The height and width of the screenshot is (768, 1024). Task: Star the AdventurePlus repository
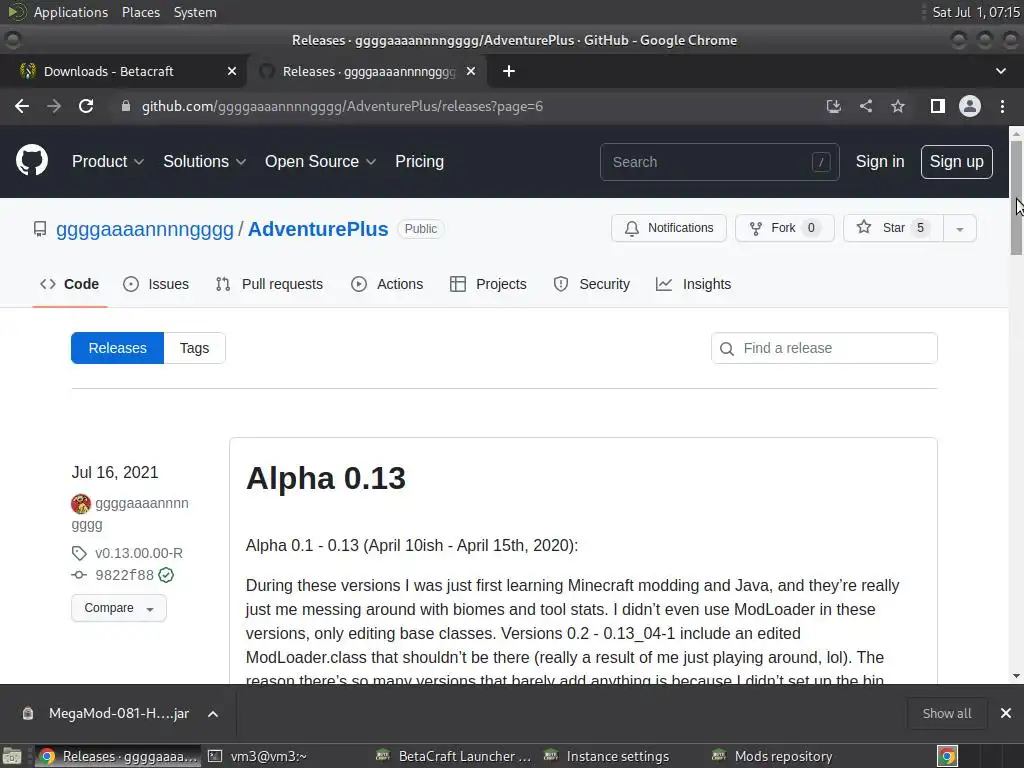[x=893, y=228]
